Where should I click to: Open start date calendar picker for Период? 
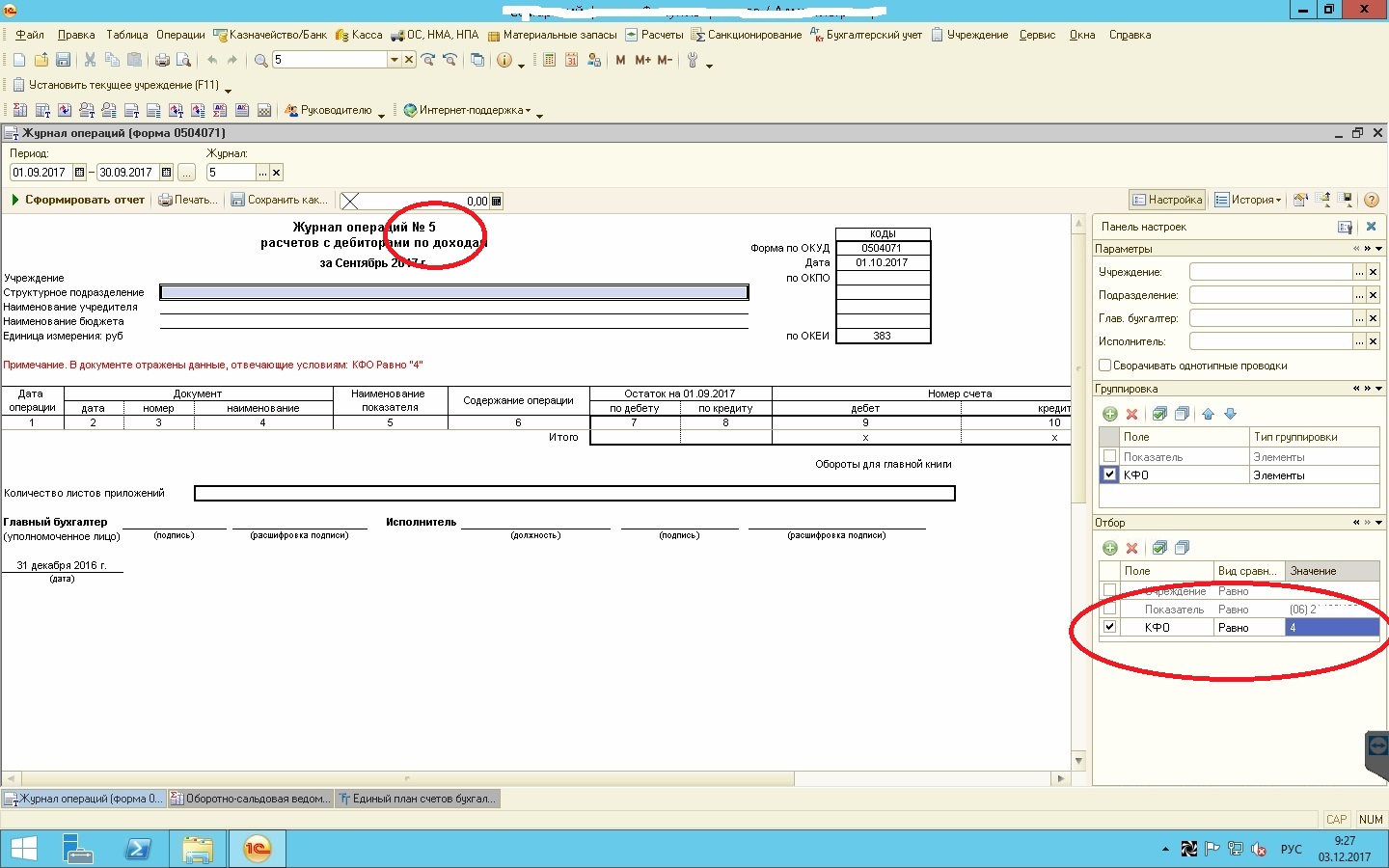(79, 173)
